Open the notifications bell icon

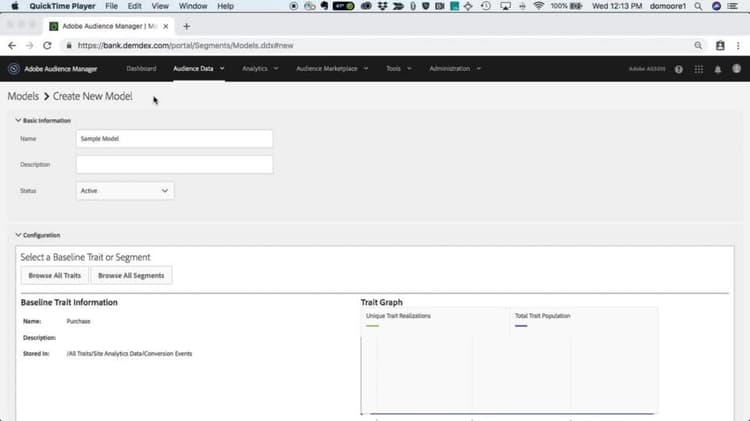pos(718,69)
